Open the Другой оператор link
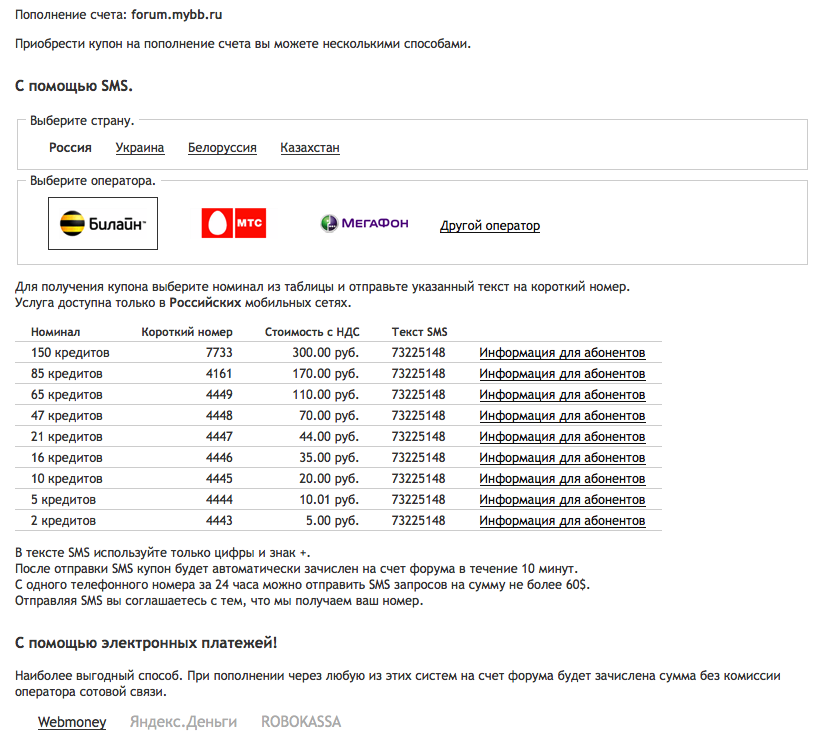Screen dimensions: 824x750 tap(490, 225)
